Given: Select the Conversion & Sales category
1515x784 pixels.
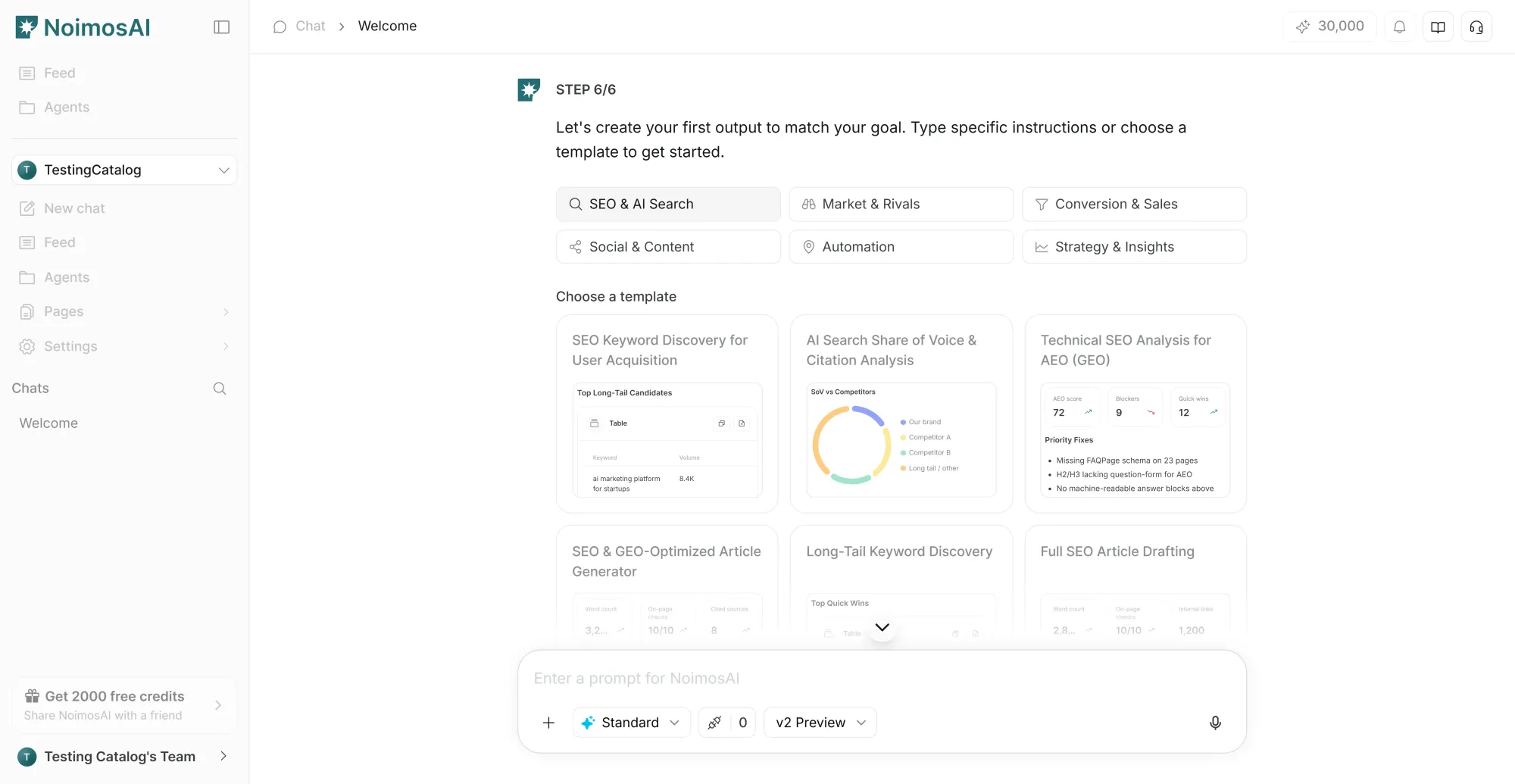Looking at the screenshot, I should (1134, 205).
